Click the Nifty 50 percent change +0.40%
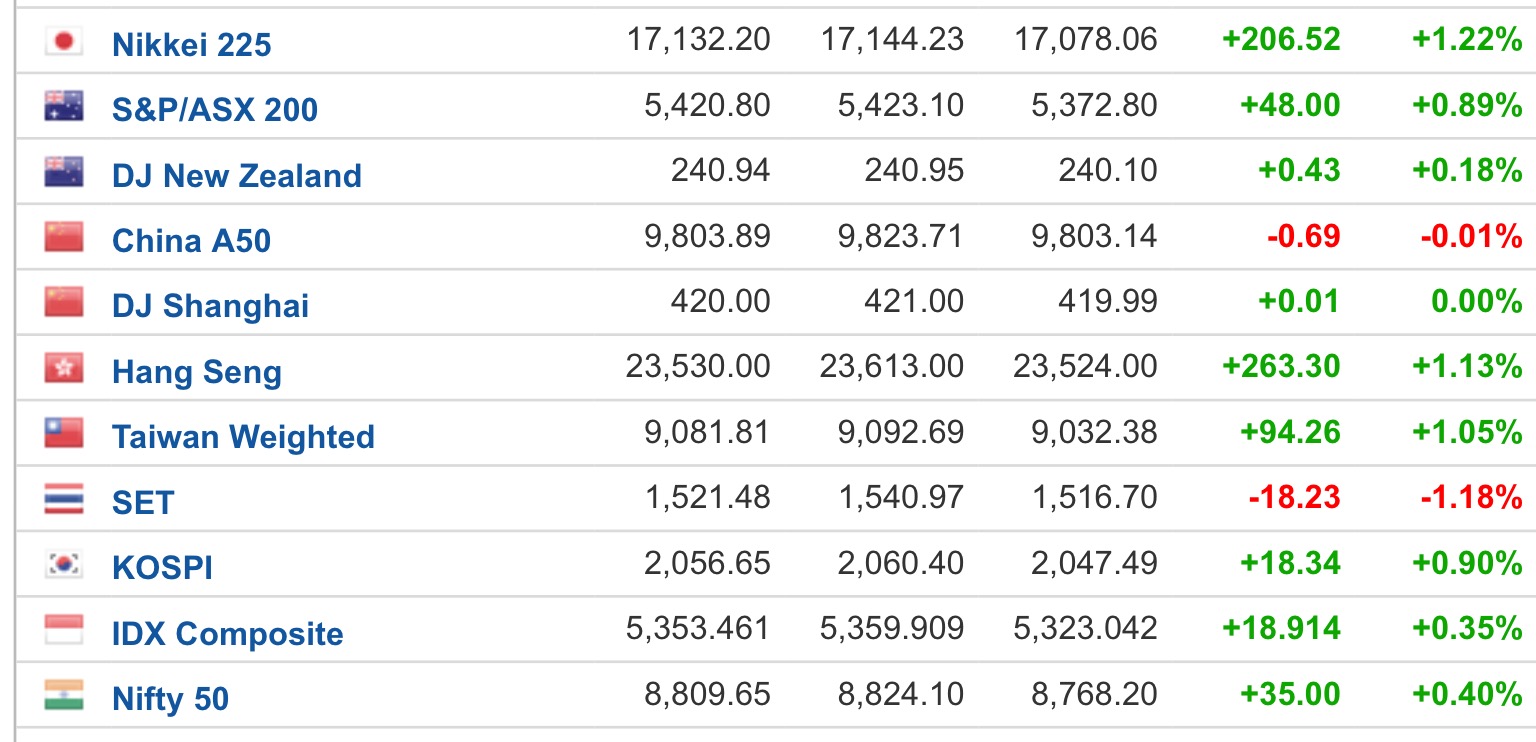 (x=1466, y=693)
